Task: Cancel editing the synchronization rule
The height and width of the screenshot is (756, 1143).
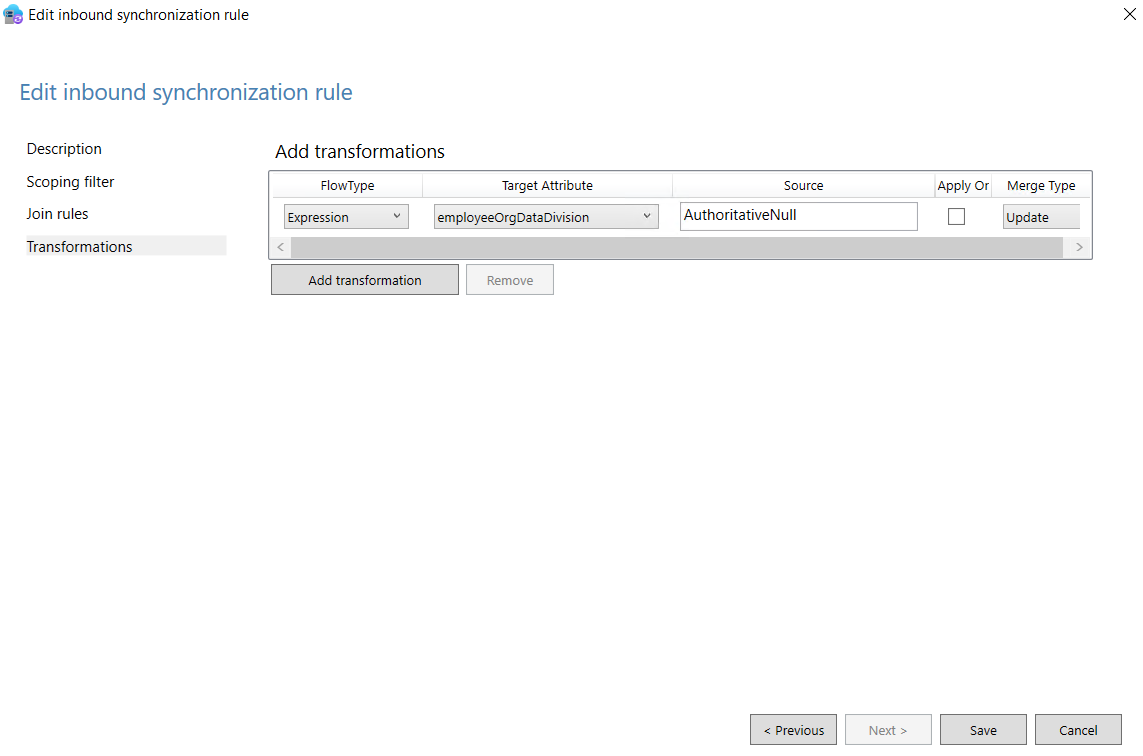Action: click(x=1078, y=730)
